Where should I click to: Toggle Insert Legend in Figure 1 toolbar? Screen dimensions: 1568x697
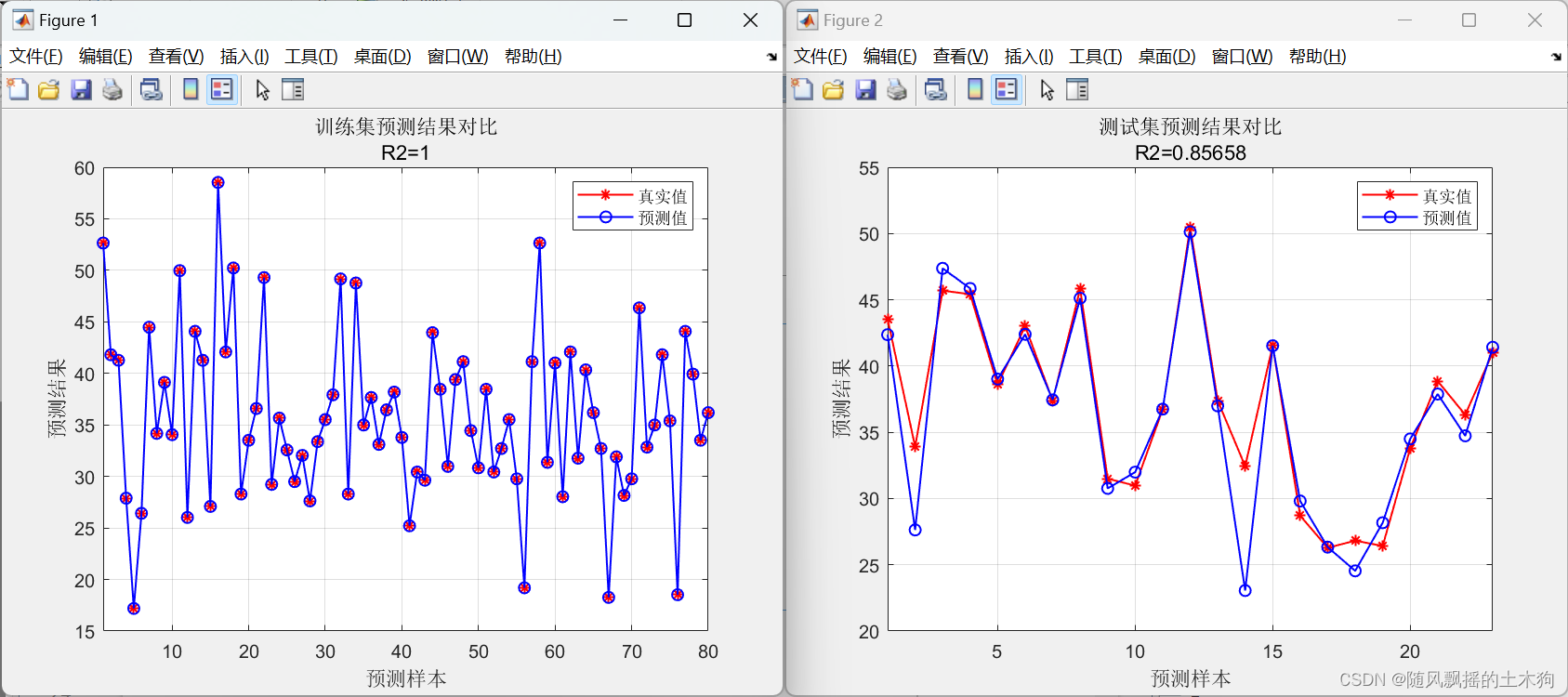coord(221,89)
